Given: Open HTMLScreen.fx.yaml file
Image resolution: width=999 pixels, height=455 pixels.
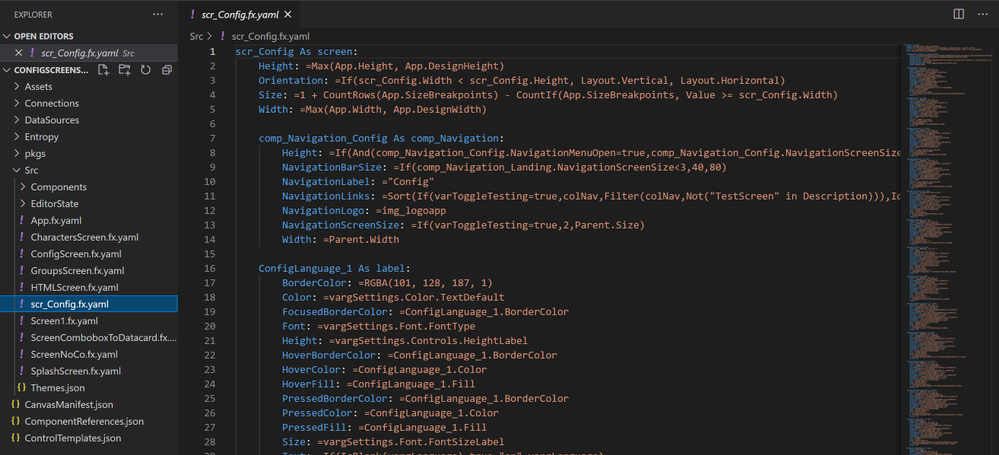Looking at the screenshot, I should coord(75,287).
